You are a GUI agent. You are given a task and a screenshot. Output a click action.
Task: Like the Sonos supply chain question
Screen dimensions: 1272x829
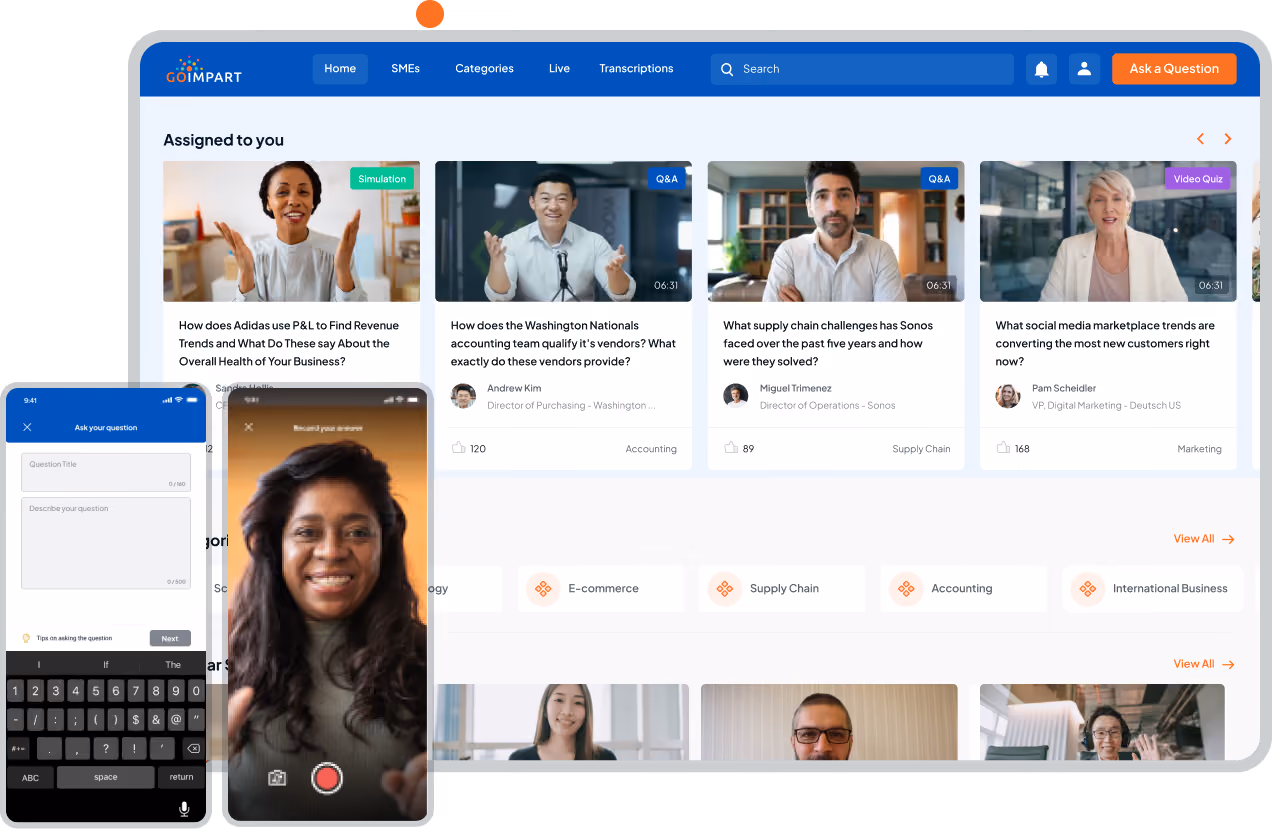[731, 448]
